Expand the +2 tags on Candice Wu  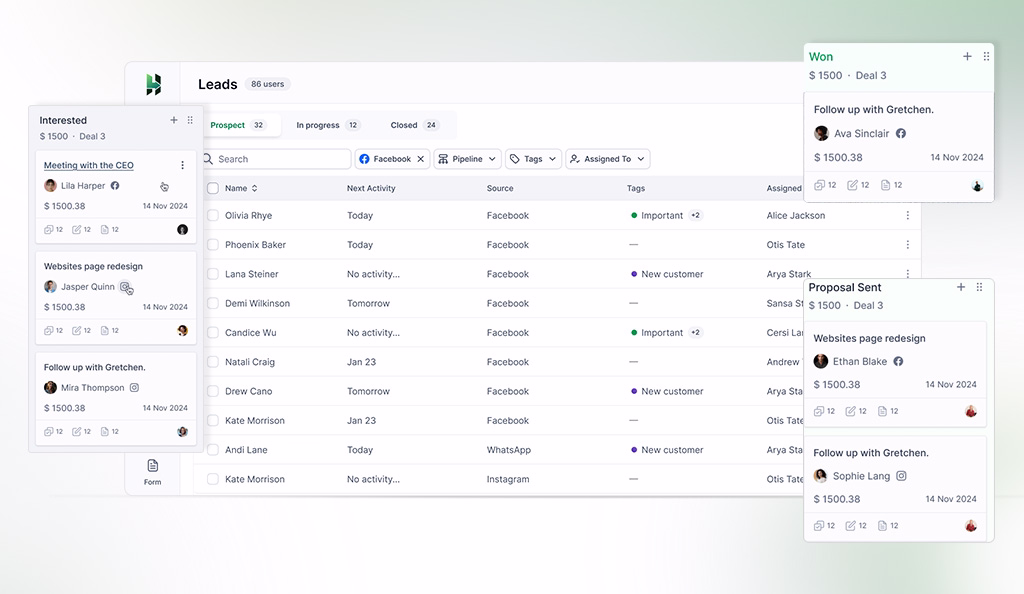[696, 332]
